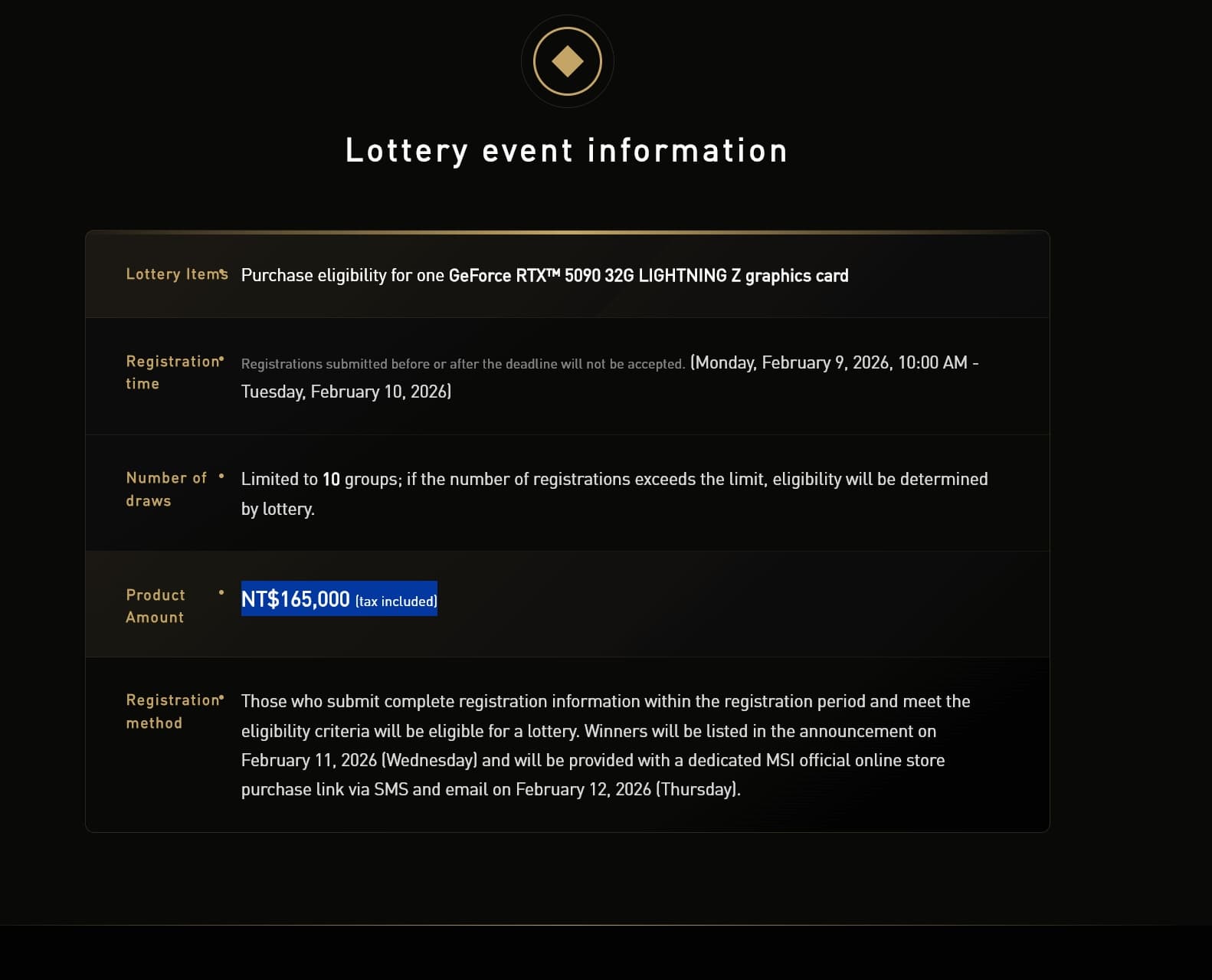Screen dimensions: 1212x980
Task: Click the "Lottery event information" heading
Action: (x=566, y=151)
